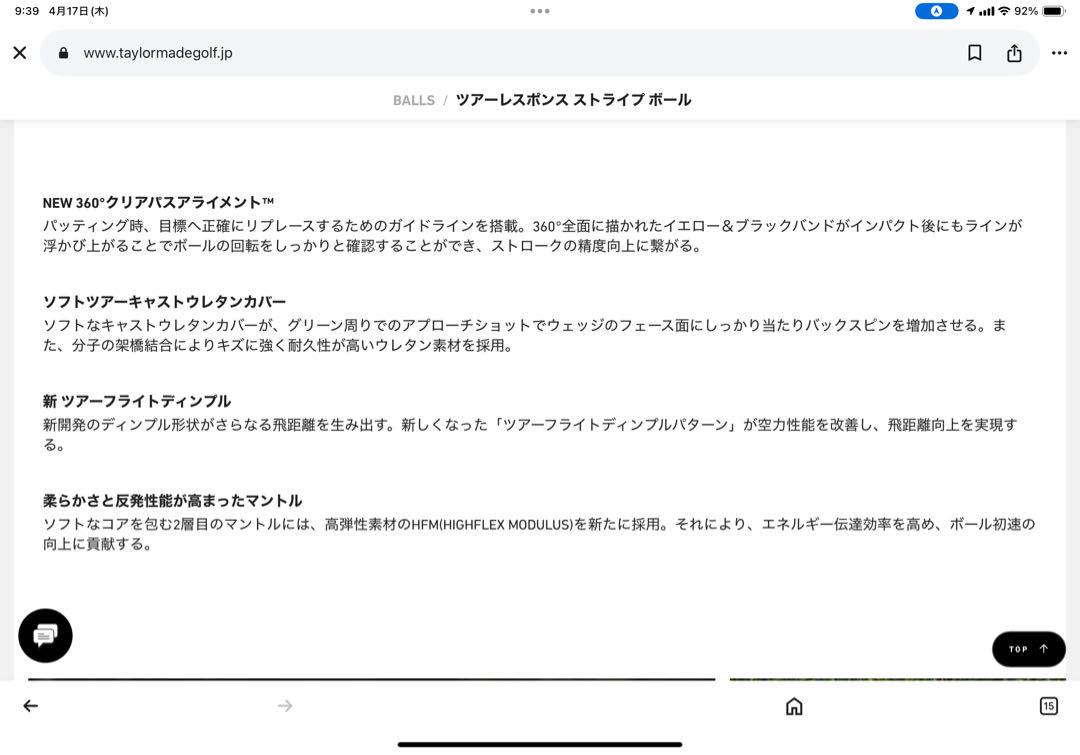Show the 15 open tabs switcher
This screenshot has height=755, width=1080.
pos(1048,706)
